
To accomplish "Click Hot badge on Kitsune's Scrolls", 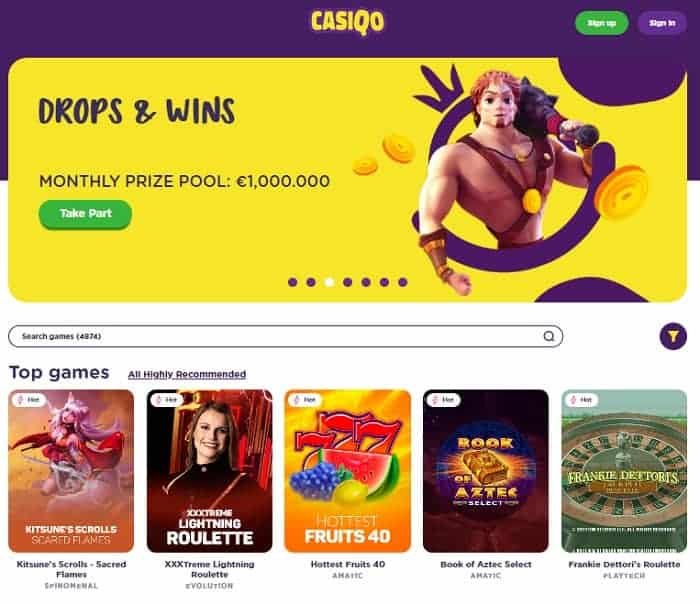I will pos(29,400).
